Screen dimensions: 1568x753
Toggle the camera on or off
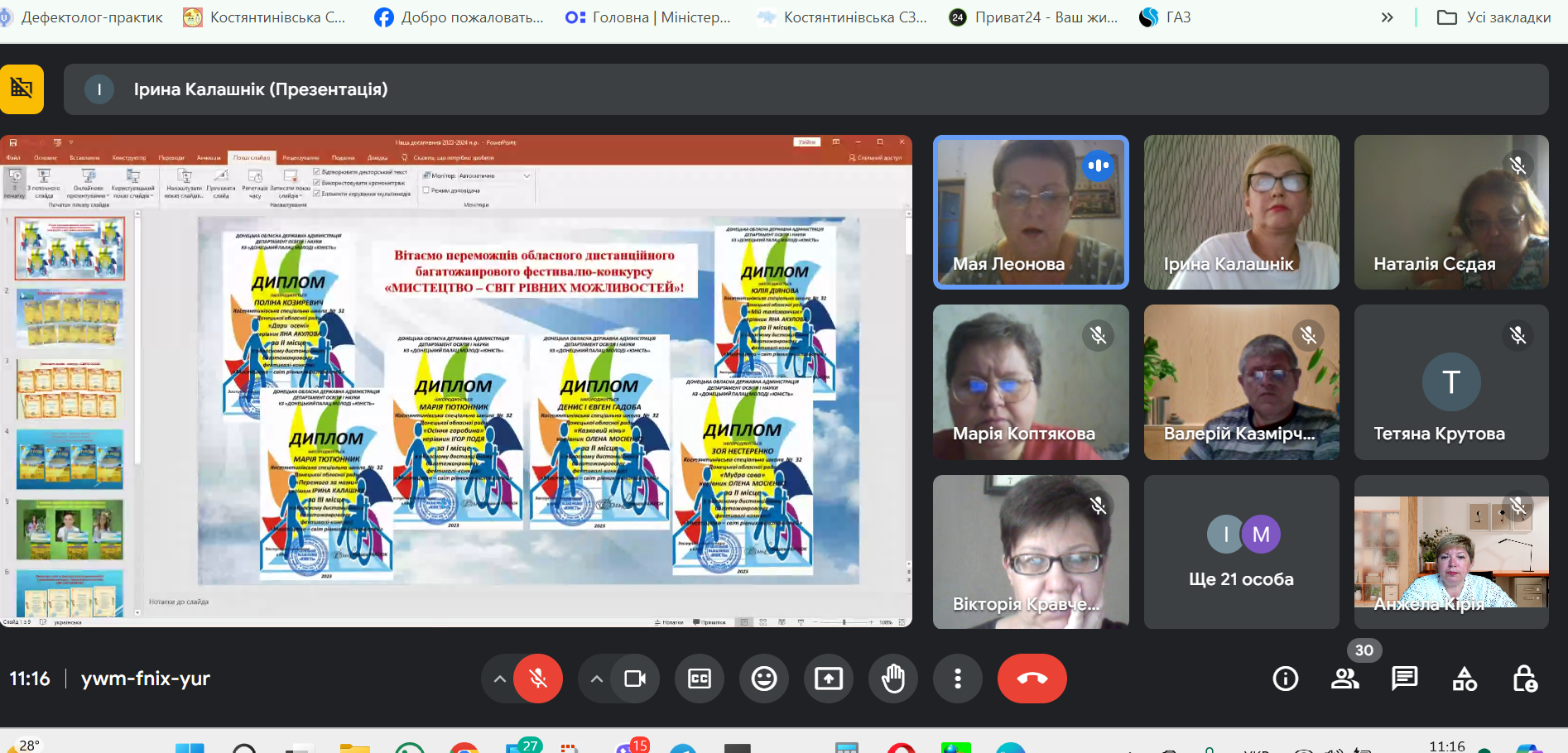coord(635,679)
